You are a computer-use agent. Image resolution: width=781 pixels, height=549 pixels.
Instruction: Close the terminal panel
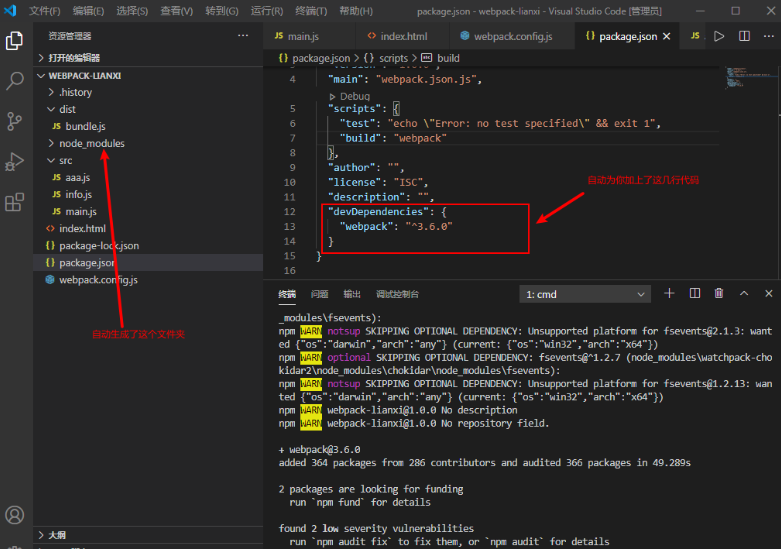click(x=769, y=293)
